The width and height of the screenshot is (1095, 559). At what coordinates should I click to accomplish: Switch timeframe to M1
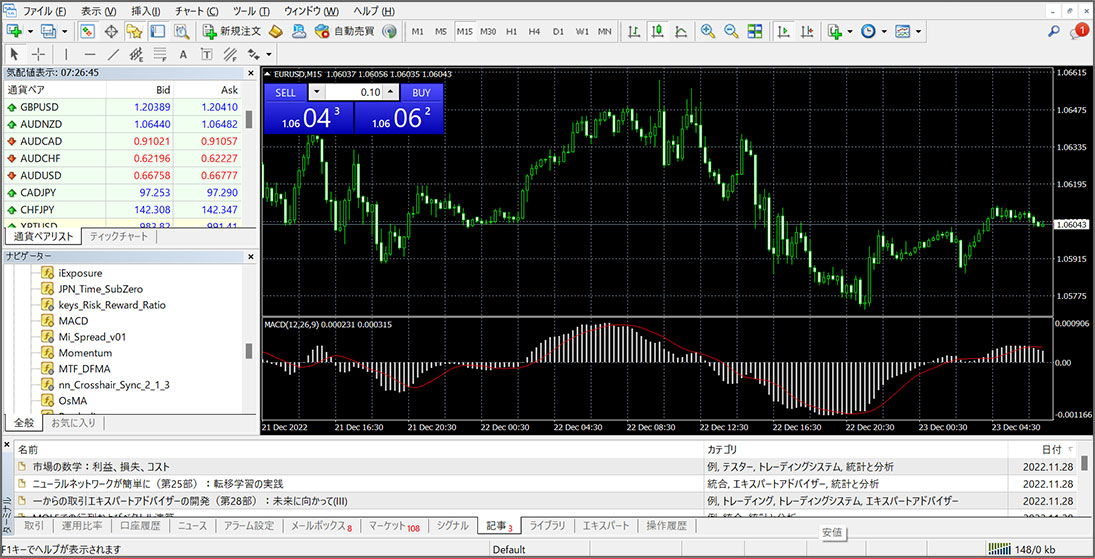pos(418,31)
